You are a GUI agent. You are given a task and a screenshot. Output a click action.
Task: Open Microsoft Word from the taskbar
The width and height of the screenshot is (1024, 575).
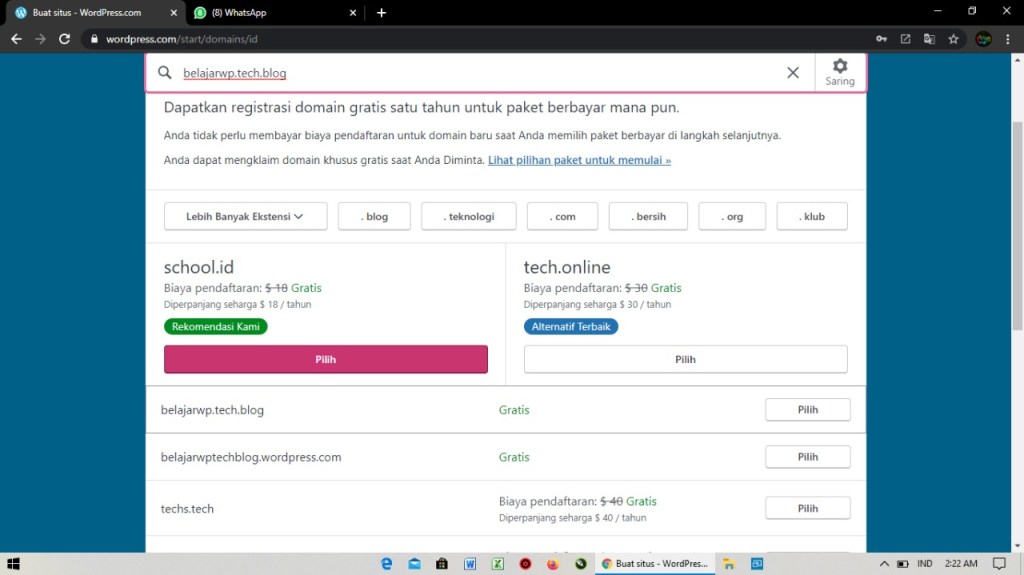click(x=470, y=564)
